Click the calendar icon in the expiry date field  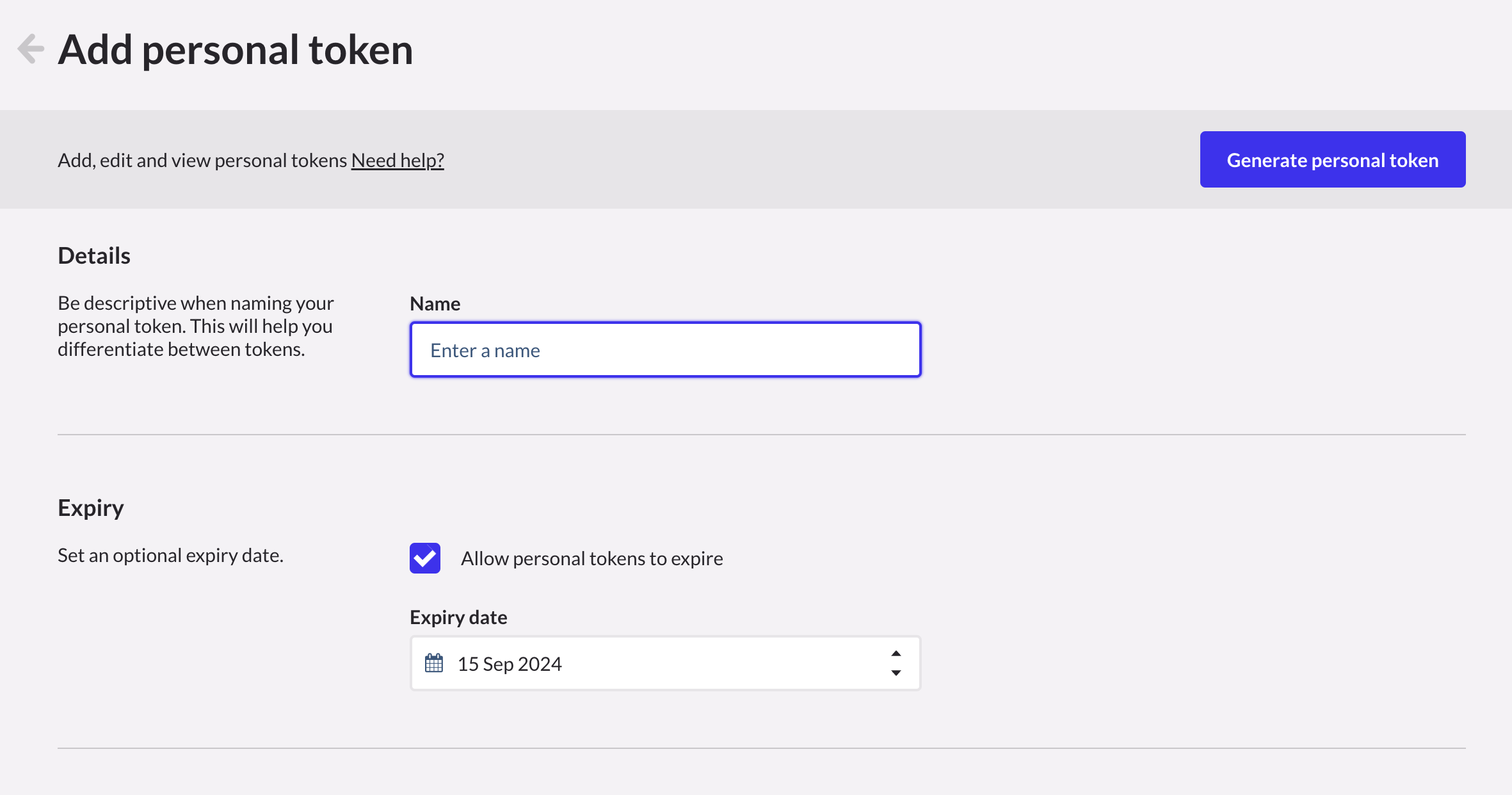pyautogui.click(x=434, y=663)
